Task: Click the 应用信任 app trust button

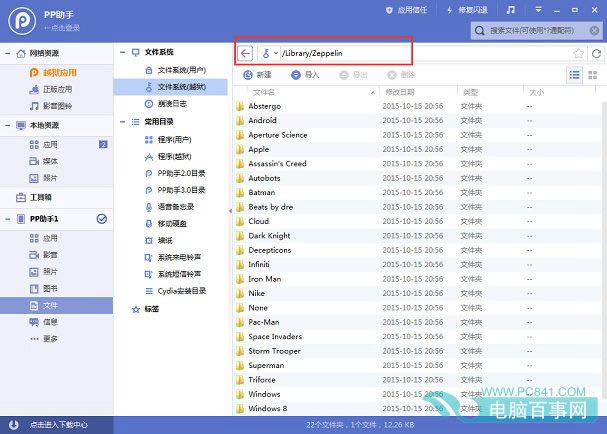Action: (406, 10)
